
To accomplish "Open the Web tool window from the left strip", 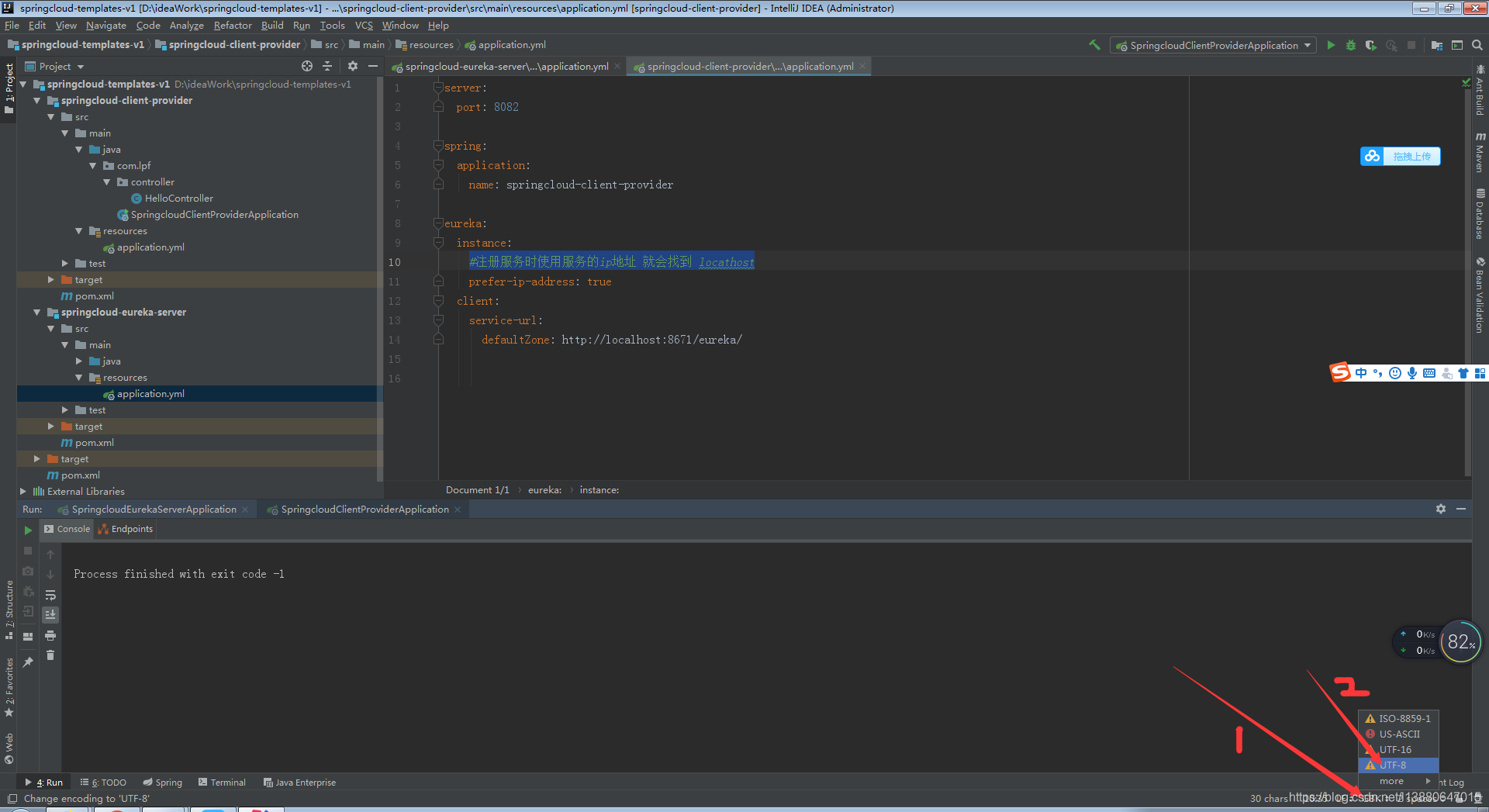I will click(x=9, y=748).
